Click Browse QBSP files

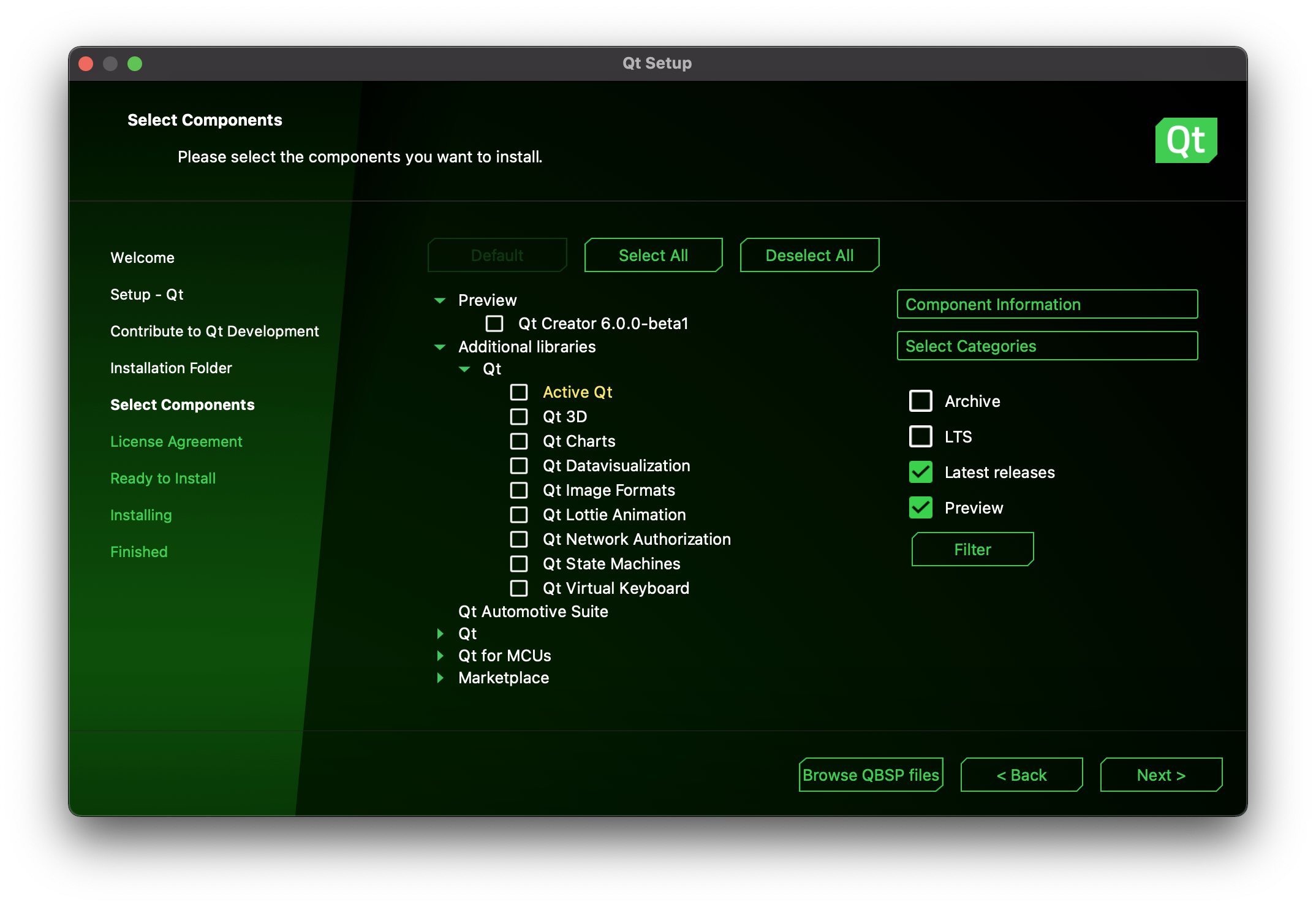pyautogui.click(x=871, y=775)
